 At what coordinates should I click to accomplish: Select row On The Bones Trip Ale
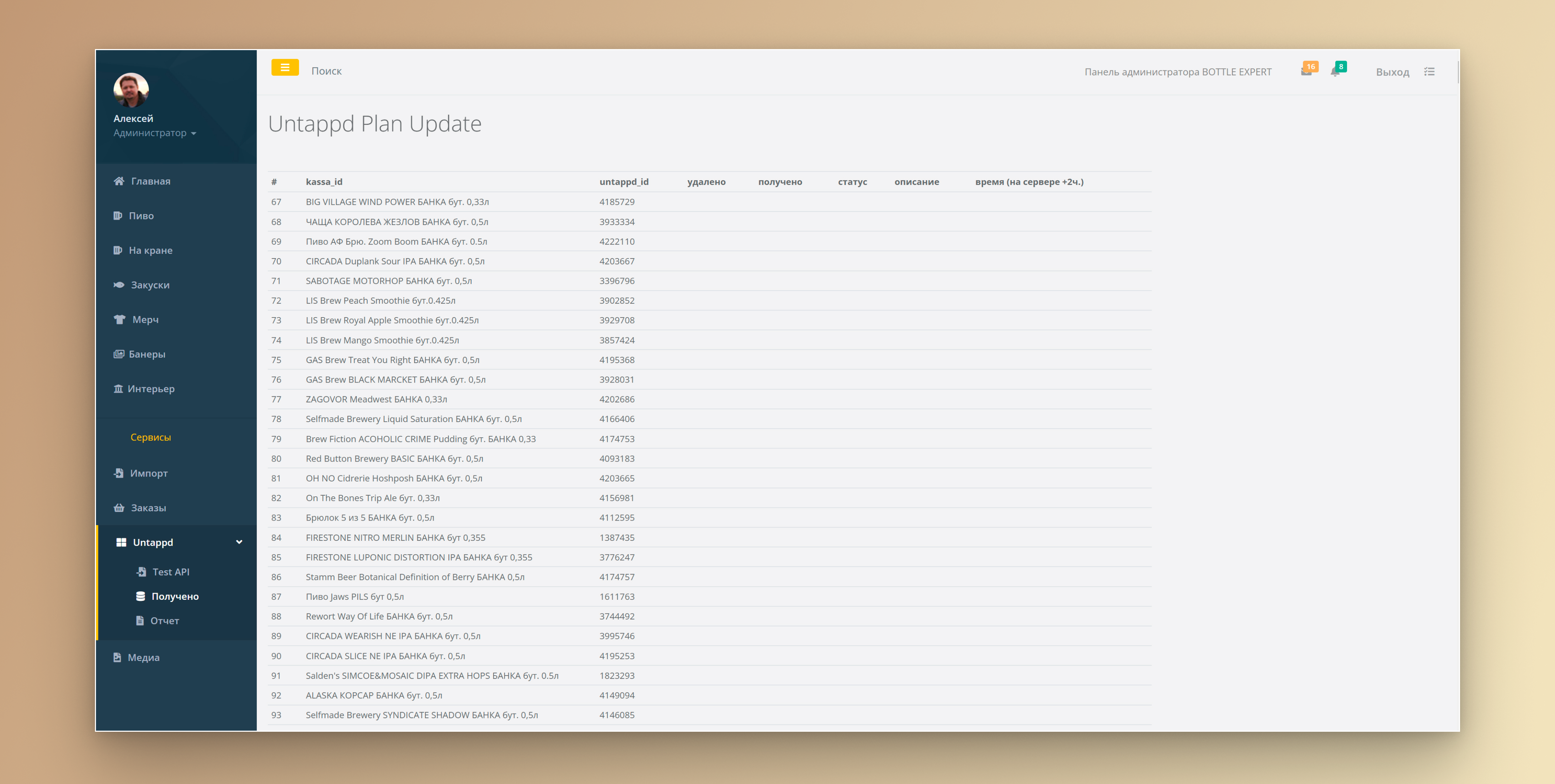[x=710, y=497]
